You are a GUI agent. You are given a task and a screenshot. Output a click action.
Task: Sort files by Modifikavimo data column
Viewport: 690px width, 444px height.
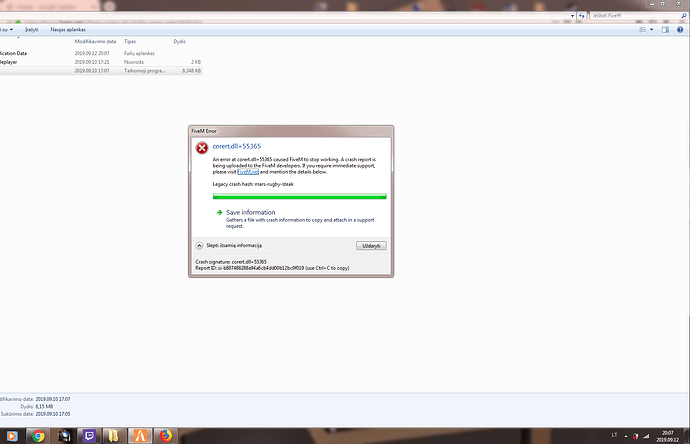[95, 41]
